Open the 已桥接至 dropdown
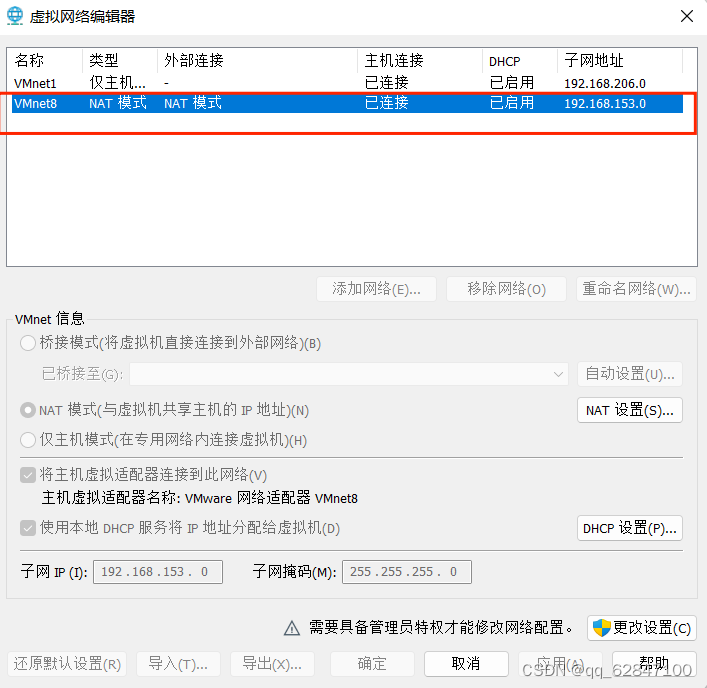The image size is (707, 688). (349, 374)
